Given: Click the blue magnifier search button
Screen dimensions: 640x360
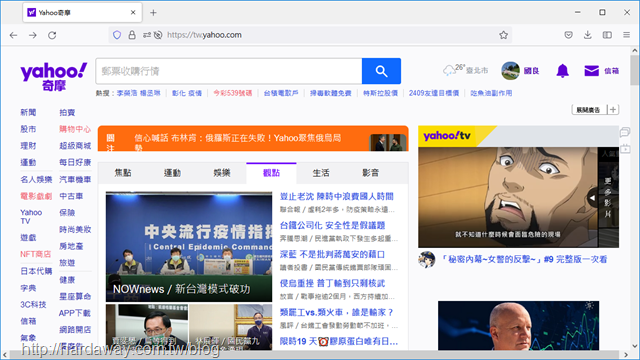Looking at the screenshot, I should point(381,71).
